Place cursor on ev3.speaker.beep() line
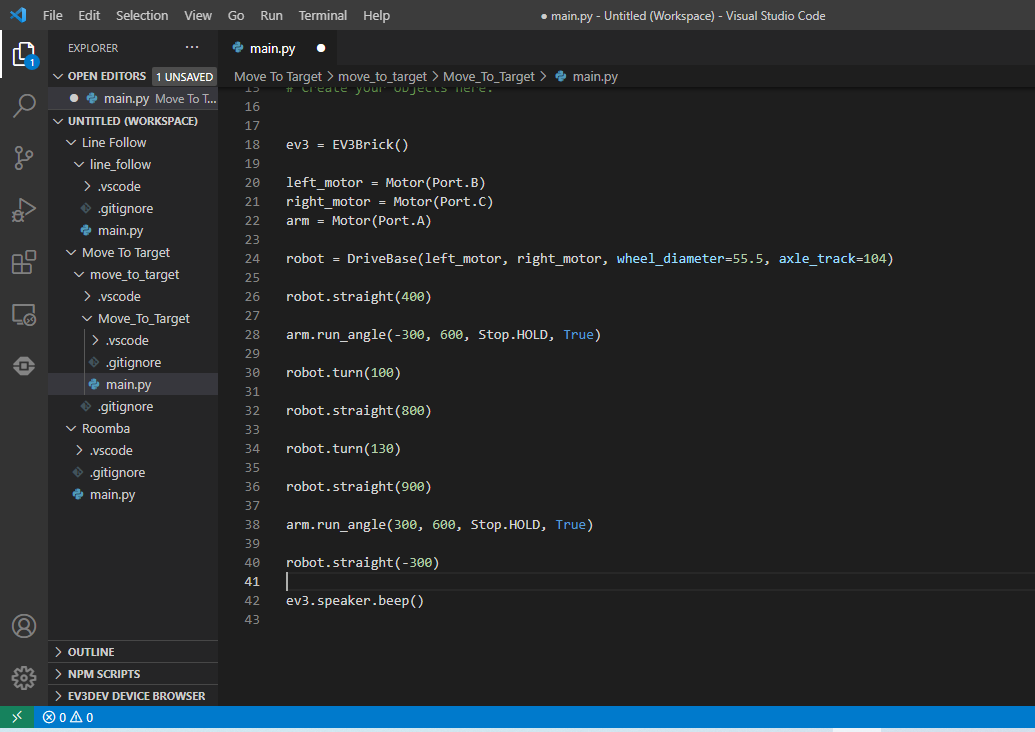1035x732 pixels. pos(355,601)
